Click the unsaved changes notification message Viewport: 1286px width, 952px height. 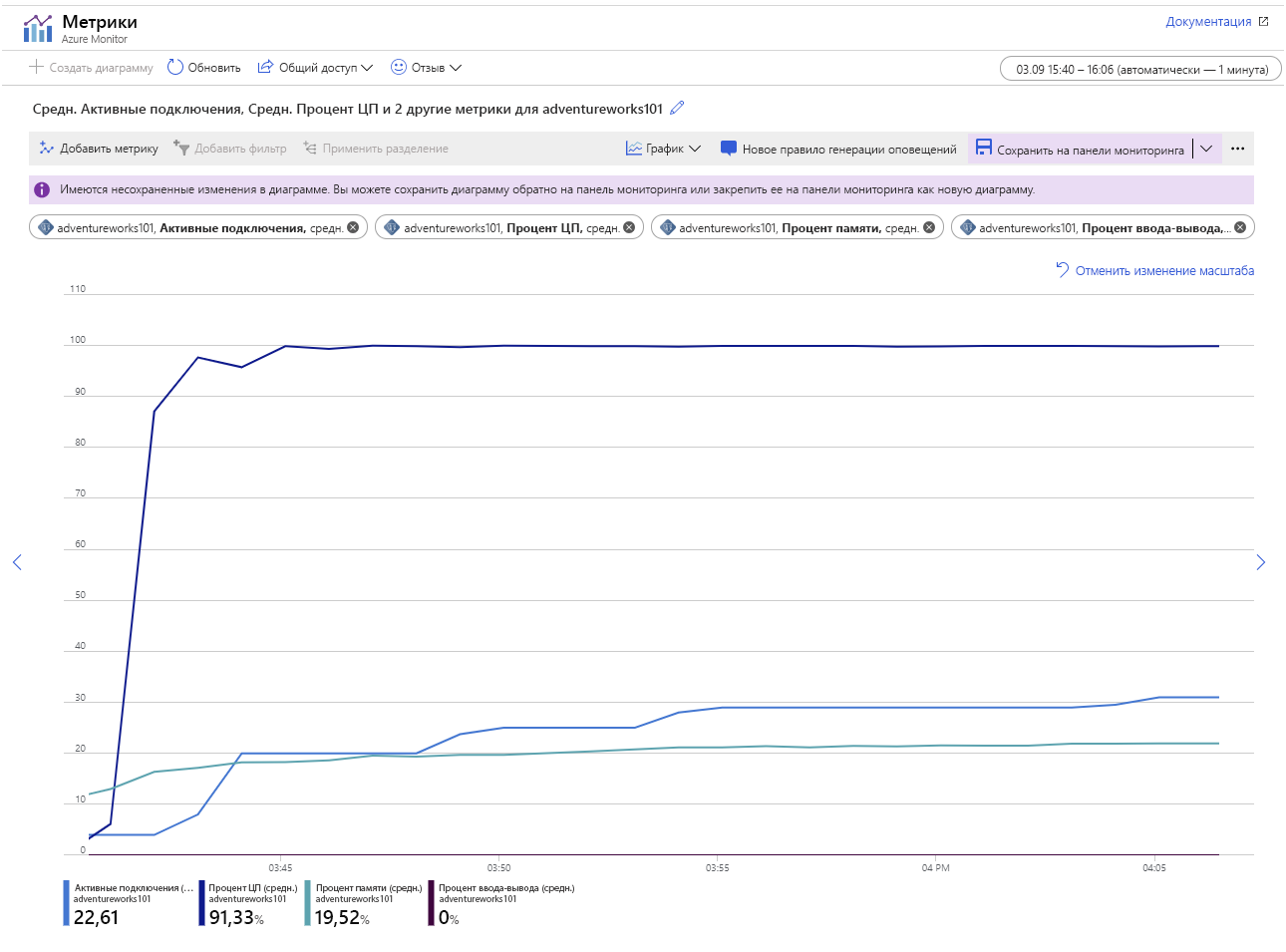click(x=547, y=189)
